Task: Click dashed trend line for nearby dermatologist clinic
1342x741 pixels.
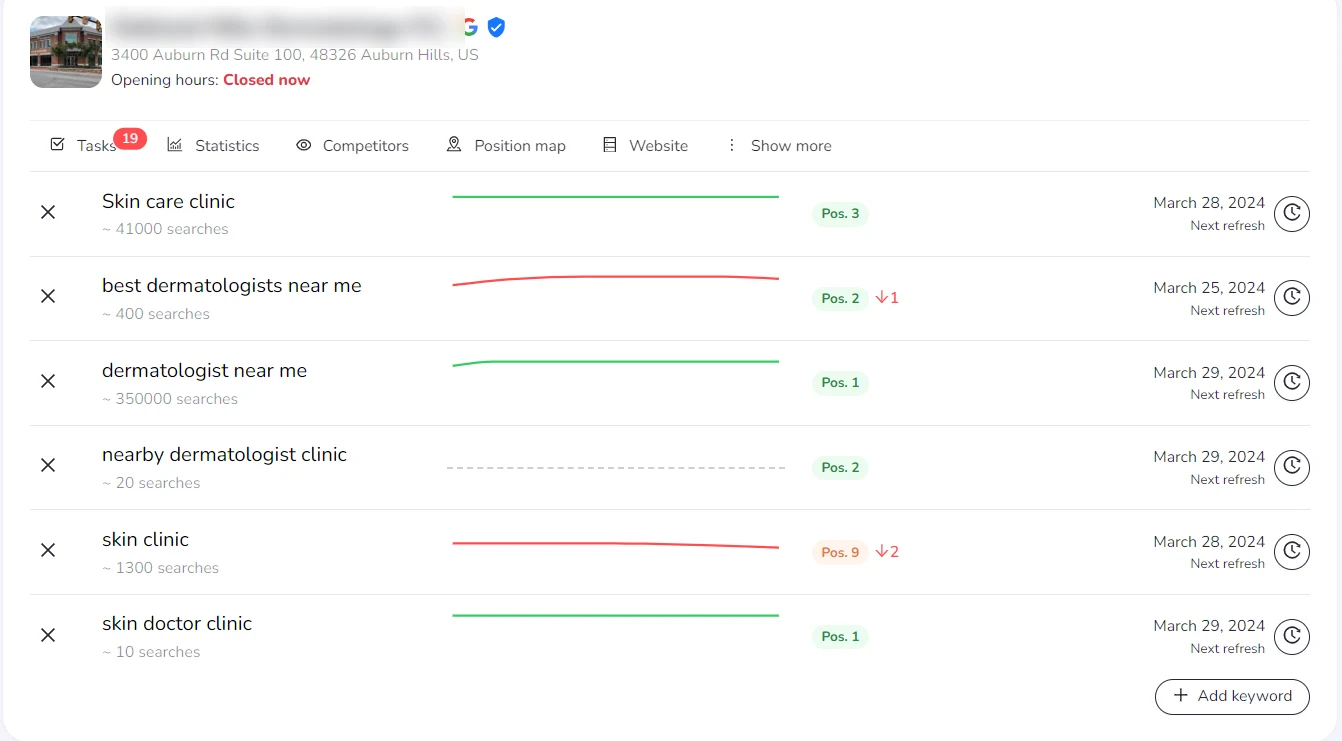Action: coord(615,467)
